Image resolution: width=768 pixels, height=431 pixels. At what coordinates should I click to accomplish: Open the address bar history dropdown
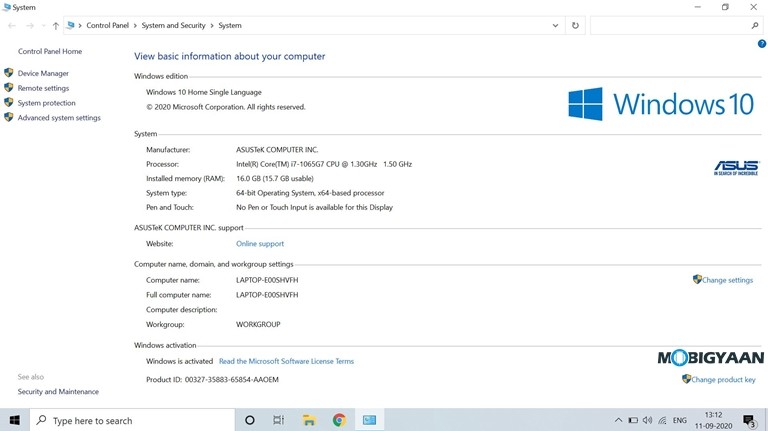pyautogui.click(x=555, y=25)
